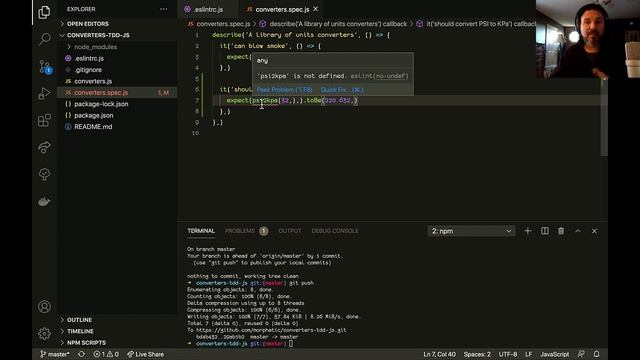Change encoding via UTF-8 status item
The height and width of the screenshot is (360, 640).
pos(508,354)
